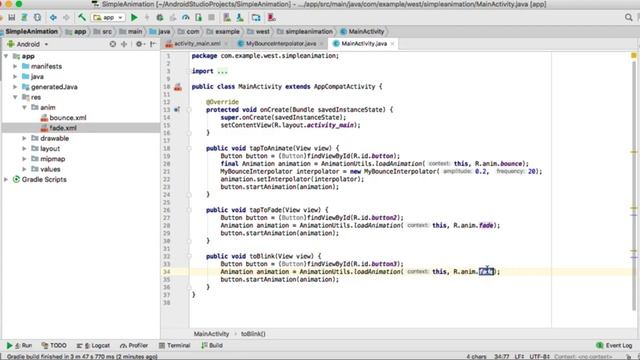
Task: Open the app run configuration dropdown
Action: pos(108,18)
